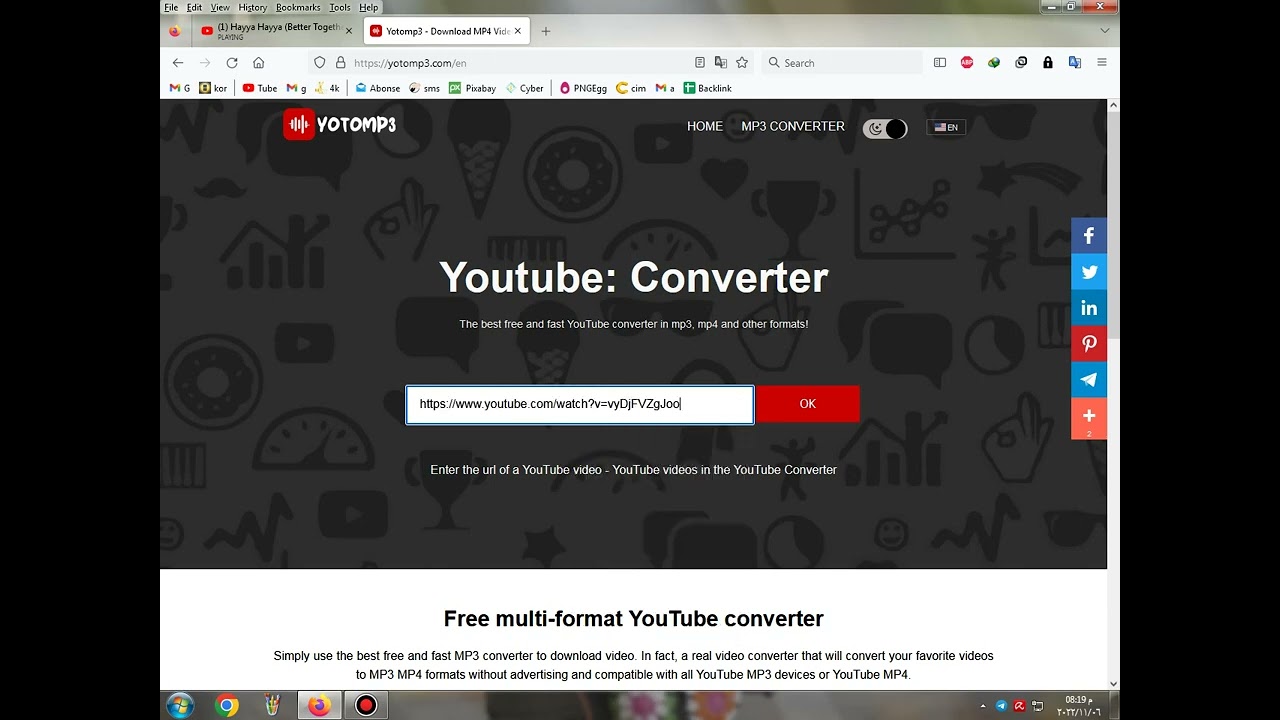Share page on Telegram
Screen dimensions: 1280x720
[1089, 380]
